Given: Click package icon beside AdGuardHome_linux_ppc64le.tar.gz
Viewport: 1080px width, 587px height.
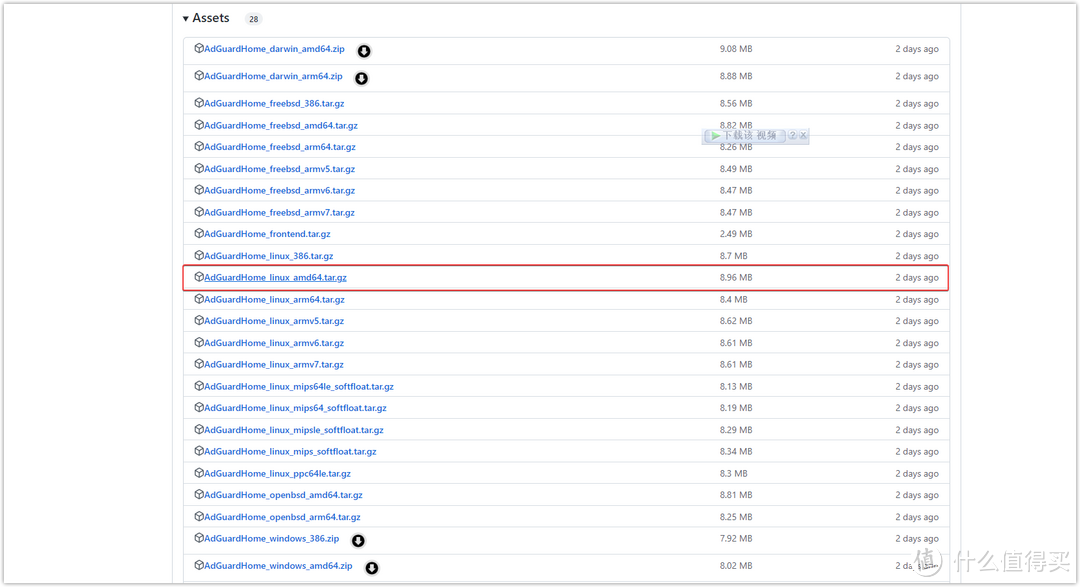Looking at the screenshot, I should coord(198,473).
